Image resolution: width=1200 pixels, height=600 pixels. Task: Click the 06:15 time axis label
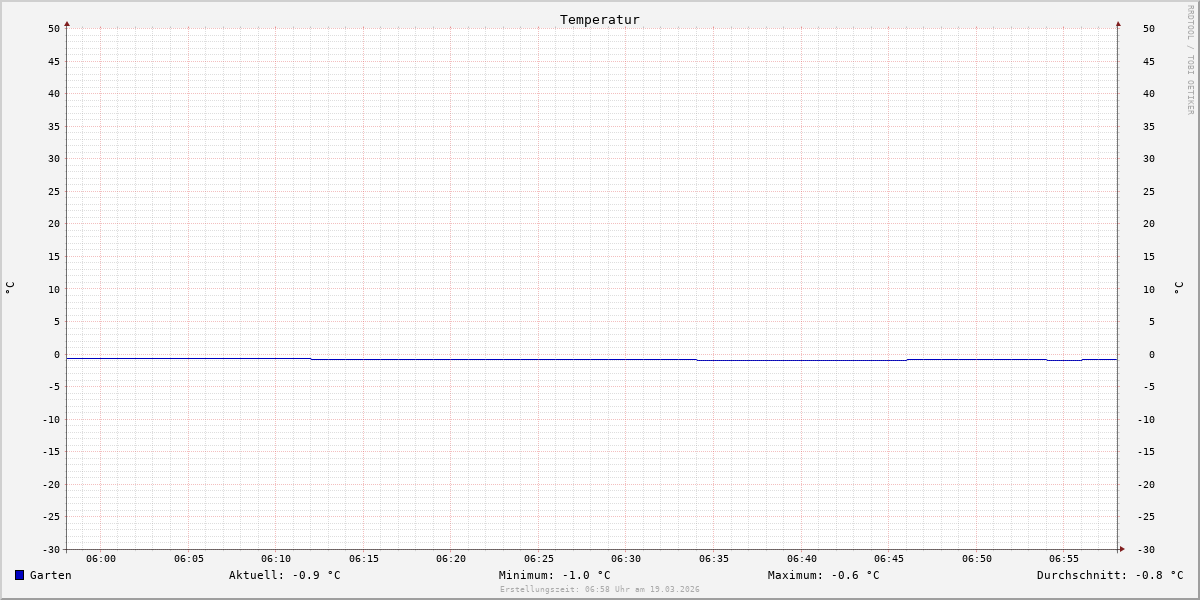[x=364, y=559]
